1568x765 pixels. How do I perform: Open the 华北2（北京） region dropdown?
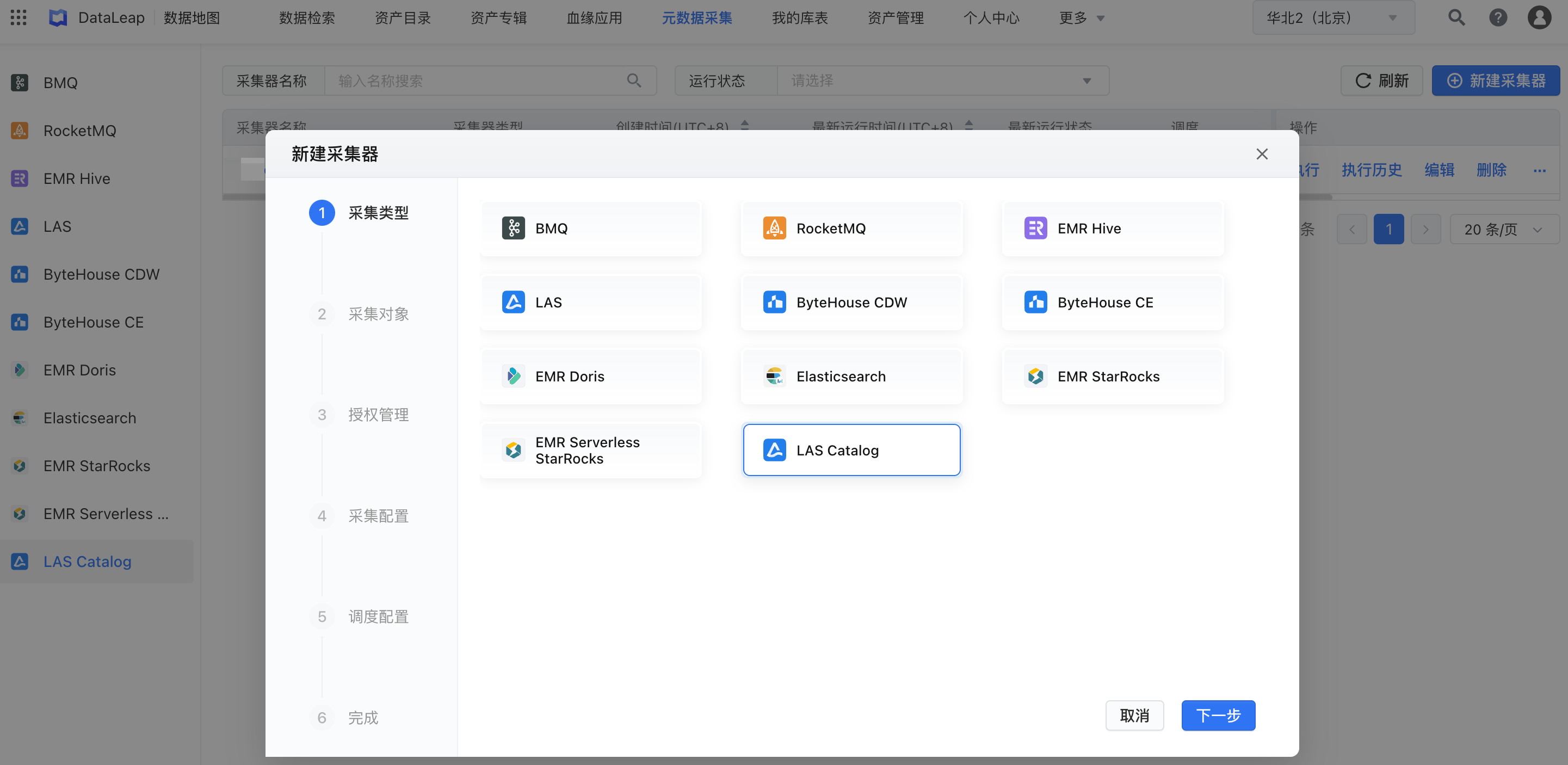click(1333, 17)
